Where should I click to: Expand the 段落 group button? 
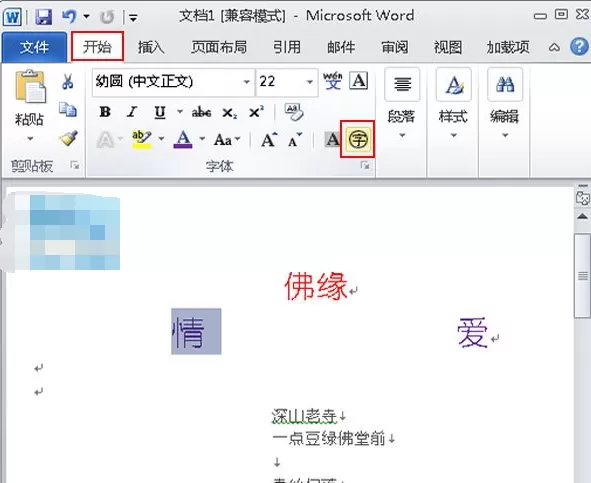[402, 104]
